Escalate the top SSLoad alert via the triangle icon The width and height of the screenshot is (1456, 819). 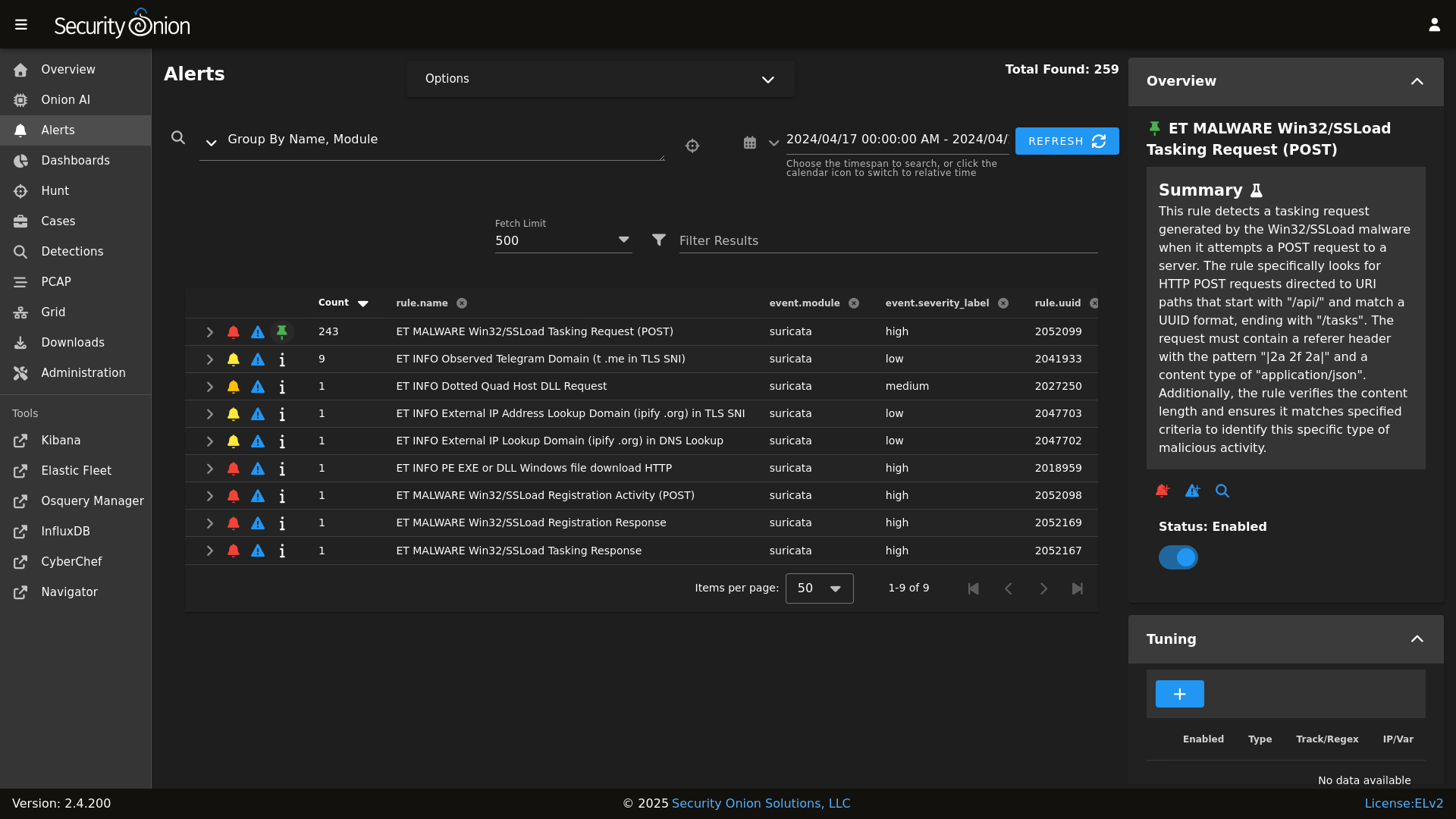coord(258,331)
